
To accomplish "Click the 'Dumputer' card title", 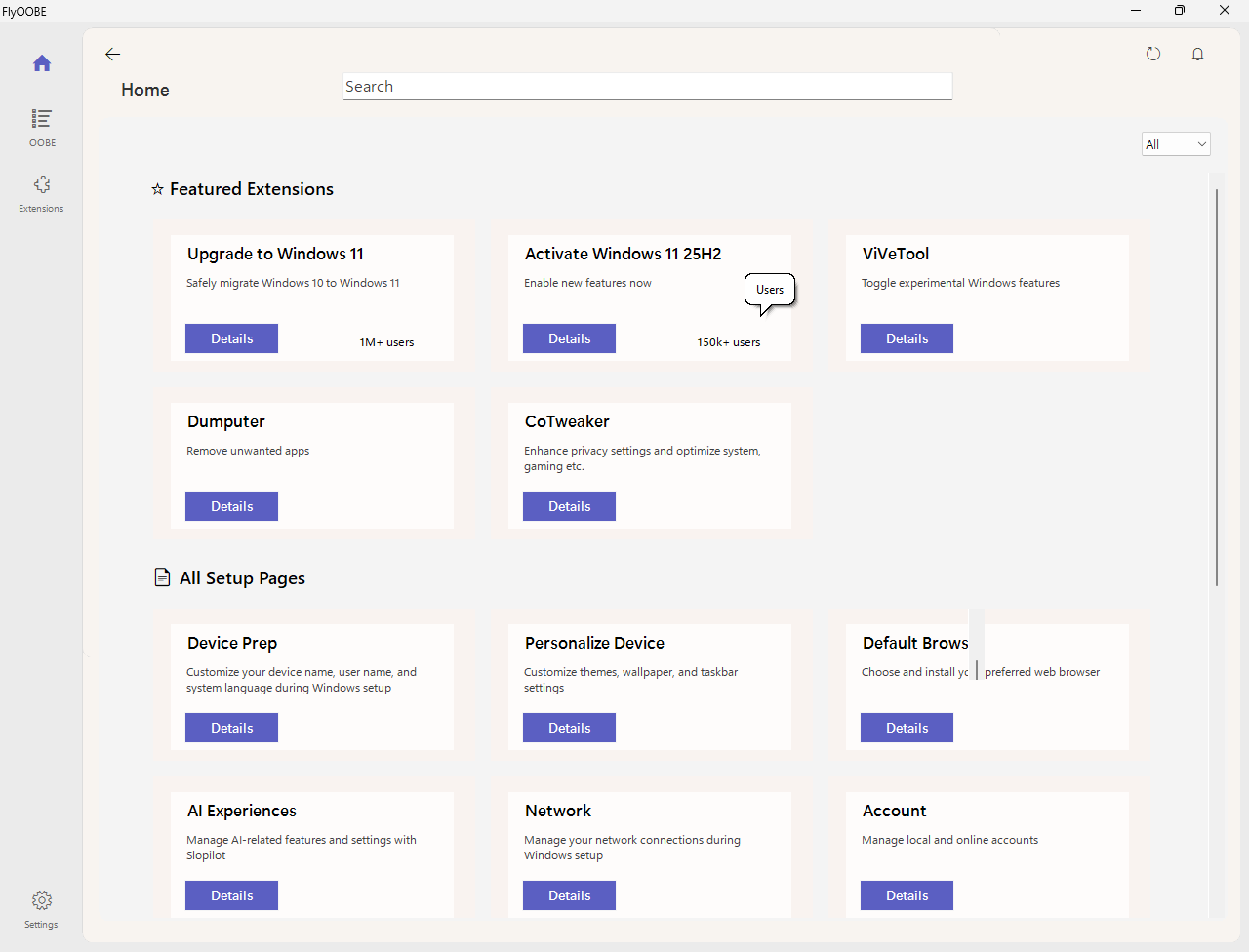I will [226, 421].
